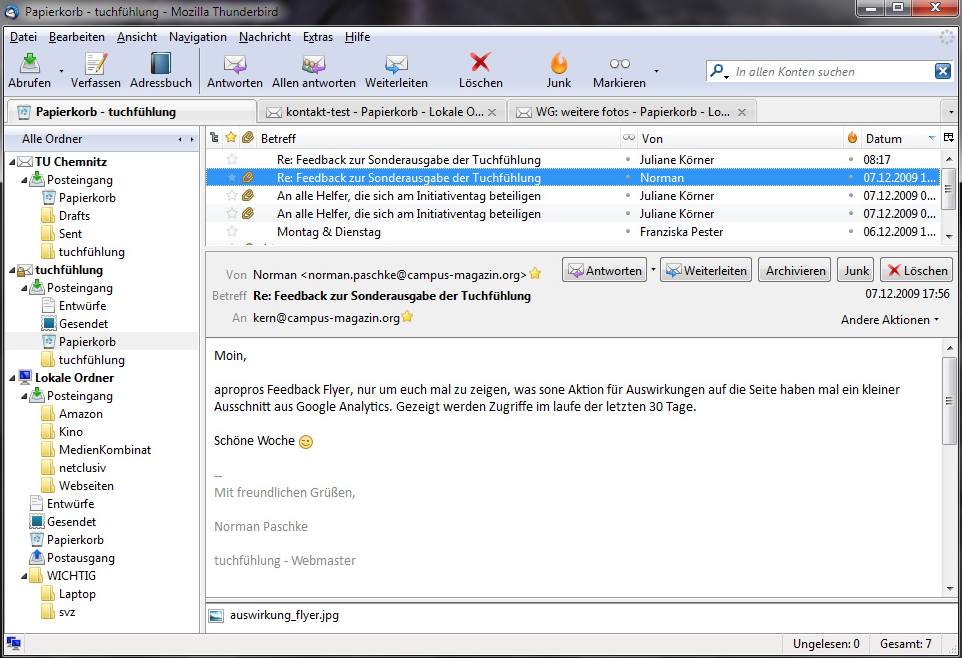Open Andere Aktionen dropdown
Image resolution: width=962 pixels, height=658 pixels.
890,320
